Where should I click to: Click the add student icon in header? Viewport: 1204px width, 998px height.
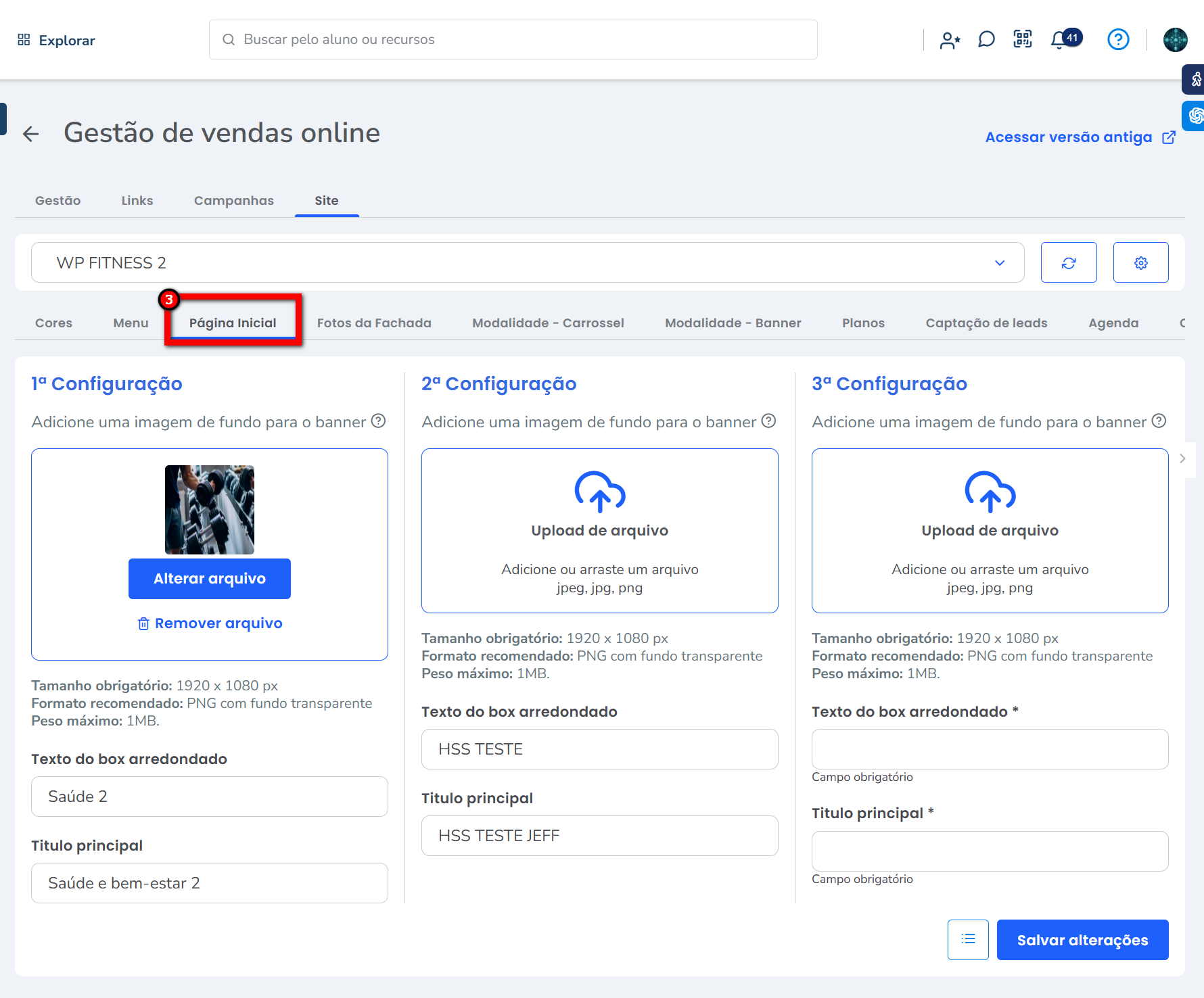tap(950, 41)
